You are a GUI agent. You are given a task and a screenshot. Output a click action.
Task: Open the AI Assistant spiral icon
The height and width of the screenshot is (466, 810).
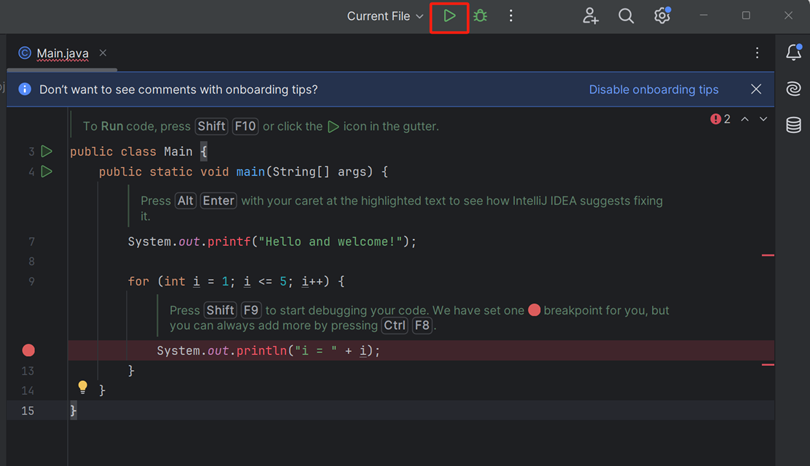click(x=793, y=89)
